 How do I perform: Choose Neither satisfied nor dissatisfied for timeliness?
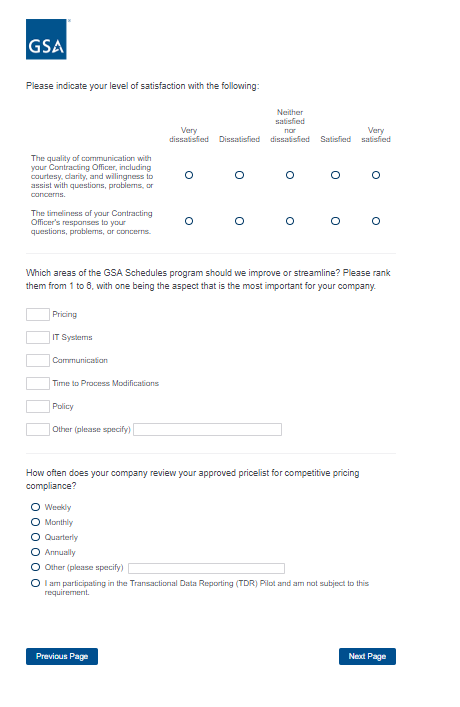[x=290, y=221]
